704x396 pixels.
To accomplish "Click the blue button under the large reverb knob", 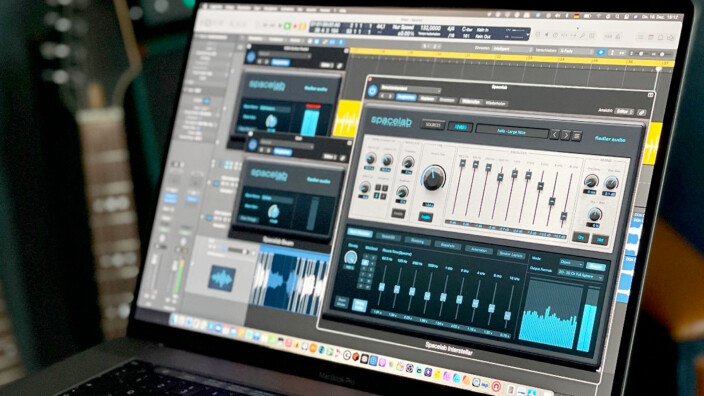I will (425, 217).
